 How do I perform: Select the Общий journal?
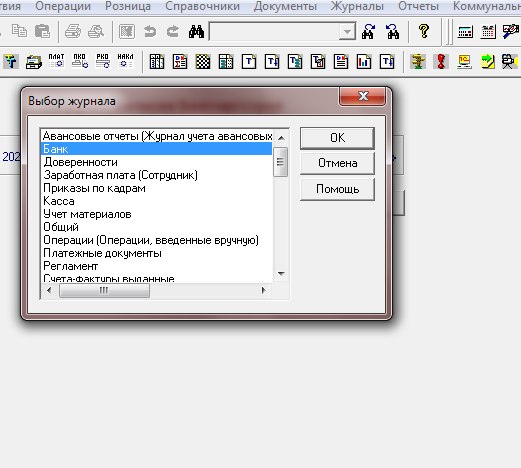(156, 227)
